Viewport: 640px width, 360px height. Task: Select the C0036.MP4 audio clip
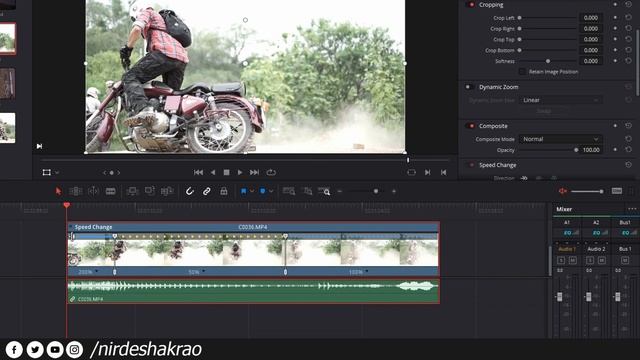coord(253,291)
